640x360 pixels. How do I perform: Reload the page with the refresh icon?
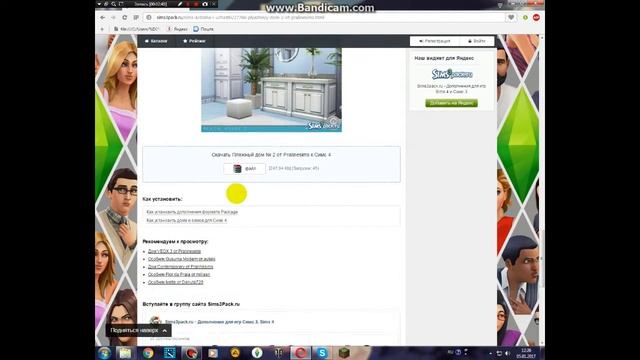click(124, 18)
